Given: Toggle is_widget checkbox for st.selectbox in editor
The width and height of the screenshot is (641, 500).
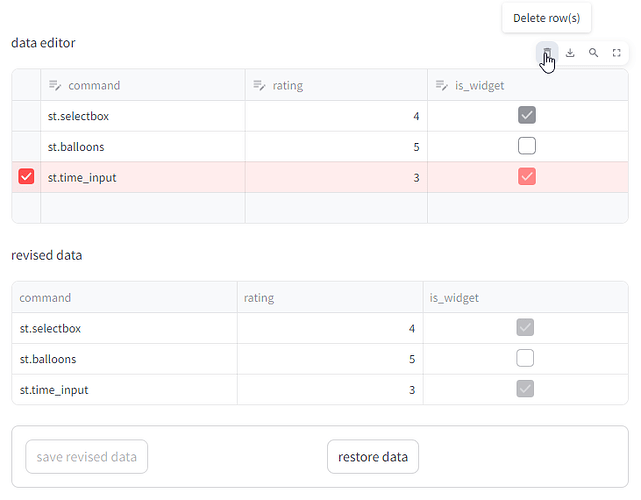Looking at the screenshot, I should (x=527, y=116).
